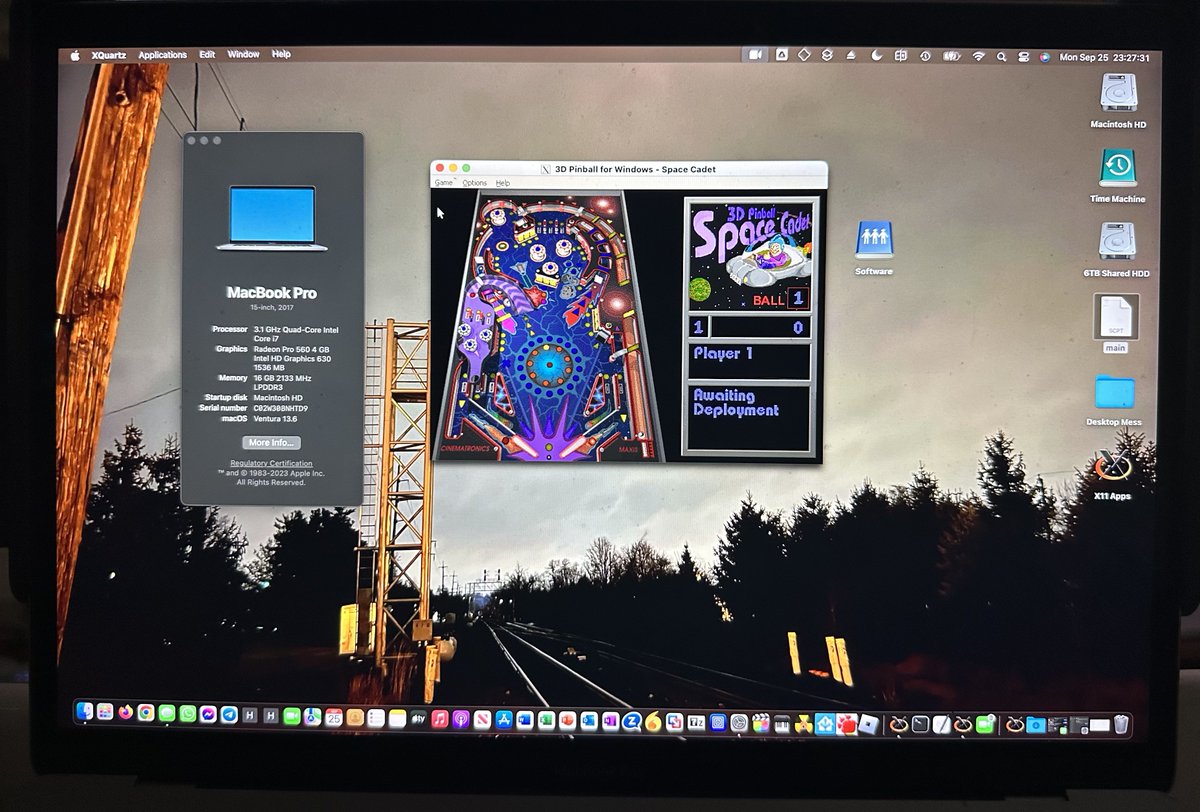Image resolution: width=1200 pixels, height=812 pixels.
Task: Open 6TB Shared HDD desktop icon
Action: click(1117, 250)
